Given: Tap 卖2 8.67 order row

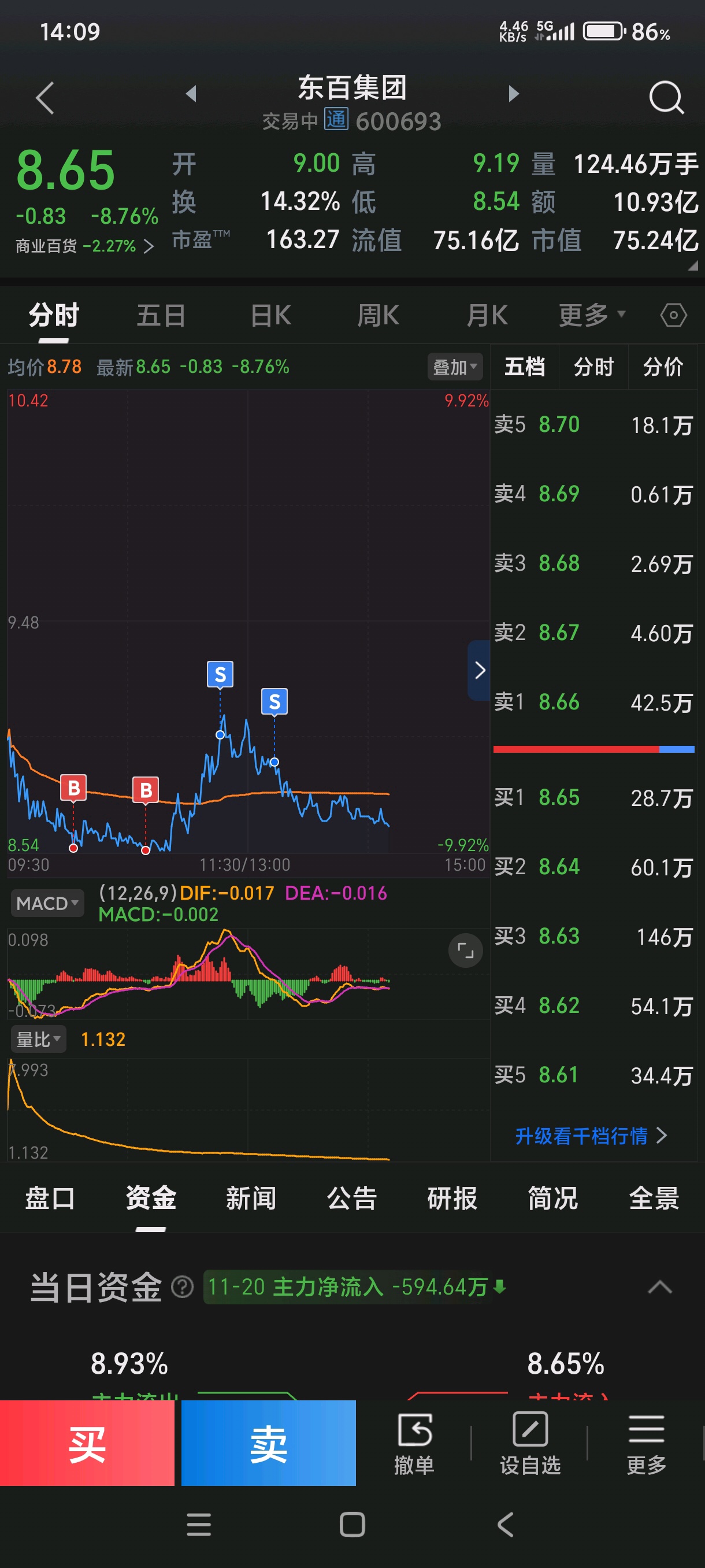Looking at the screenshot, I should point(593,633).
